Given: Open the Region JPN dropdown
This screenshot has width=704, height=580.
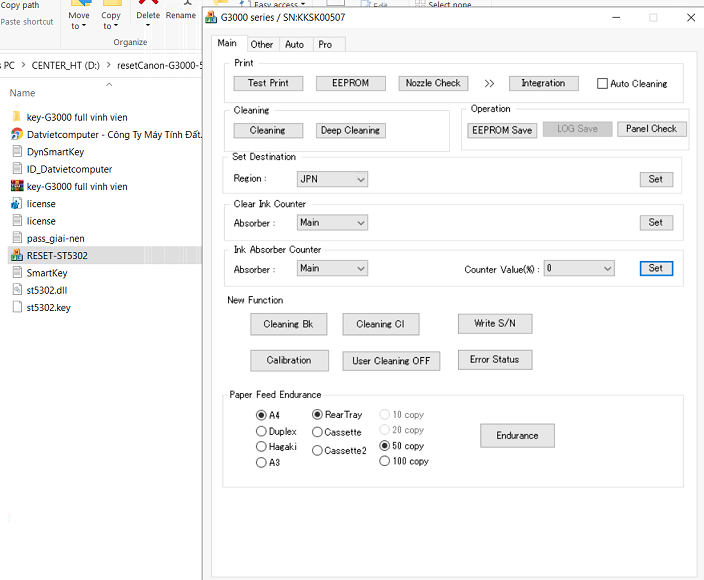Looking at the screenshot, I should point(332,179).
